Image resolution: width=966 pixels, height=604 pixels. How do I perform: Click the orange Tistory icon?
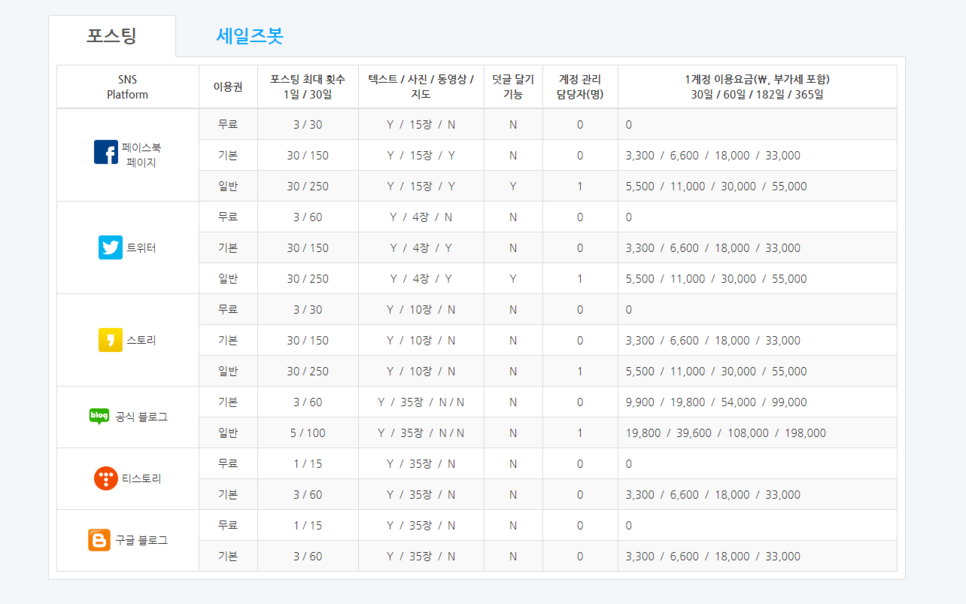106,478
